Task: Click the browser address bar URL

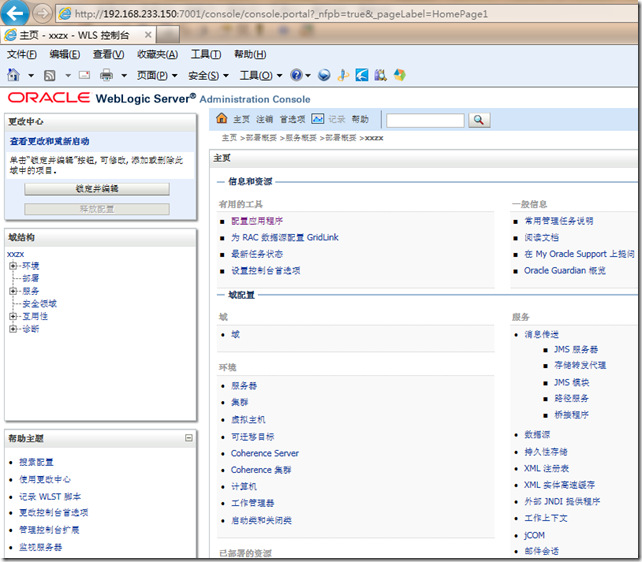Action: pos(281,14)
